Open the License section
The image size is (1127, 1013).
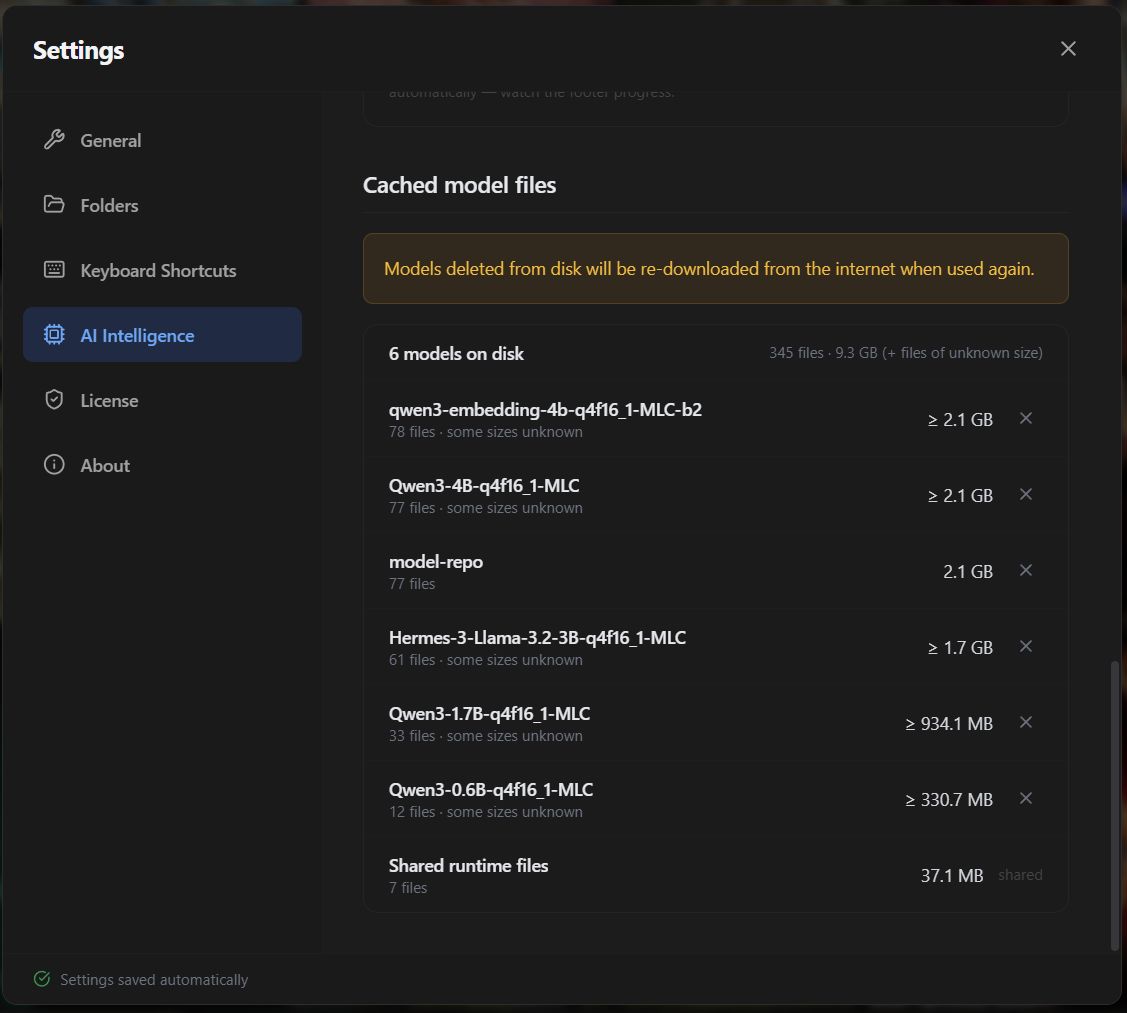(162, 400)
